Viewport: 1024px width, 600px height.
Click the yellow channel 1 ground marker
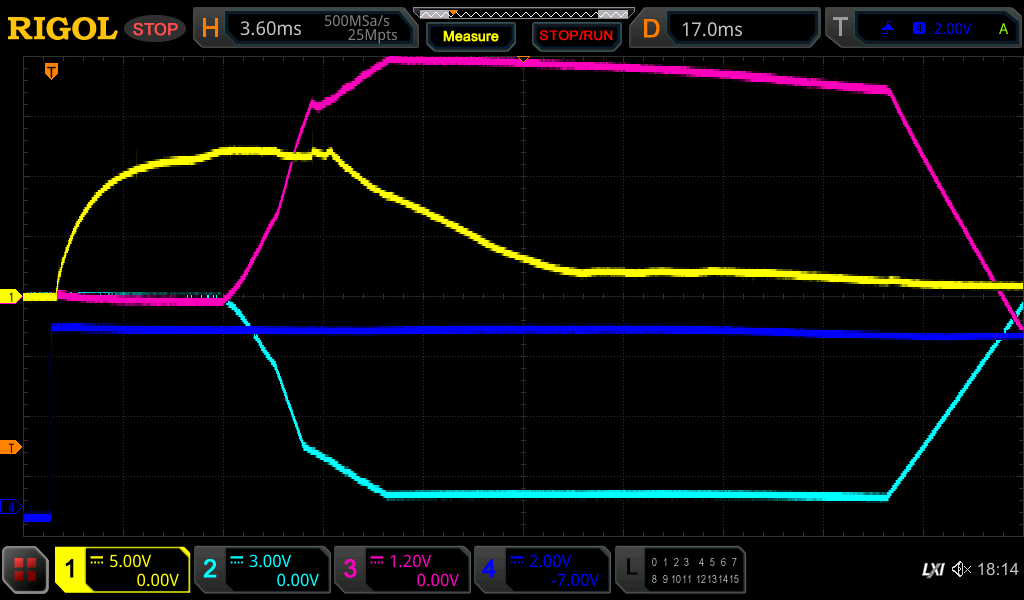click(x=11, y=297)
